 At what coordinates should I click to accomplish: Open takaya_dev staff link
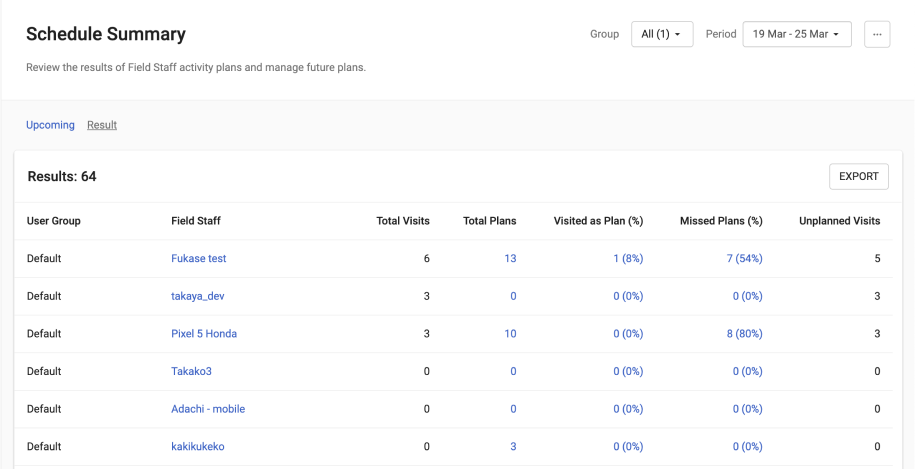198,296
